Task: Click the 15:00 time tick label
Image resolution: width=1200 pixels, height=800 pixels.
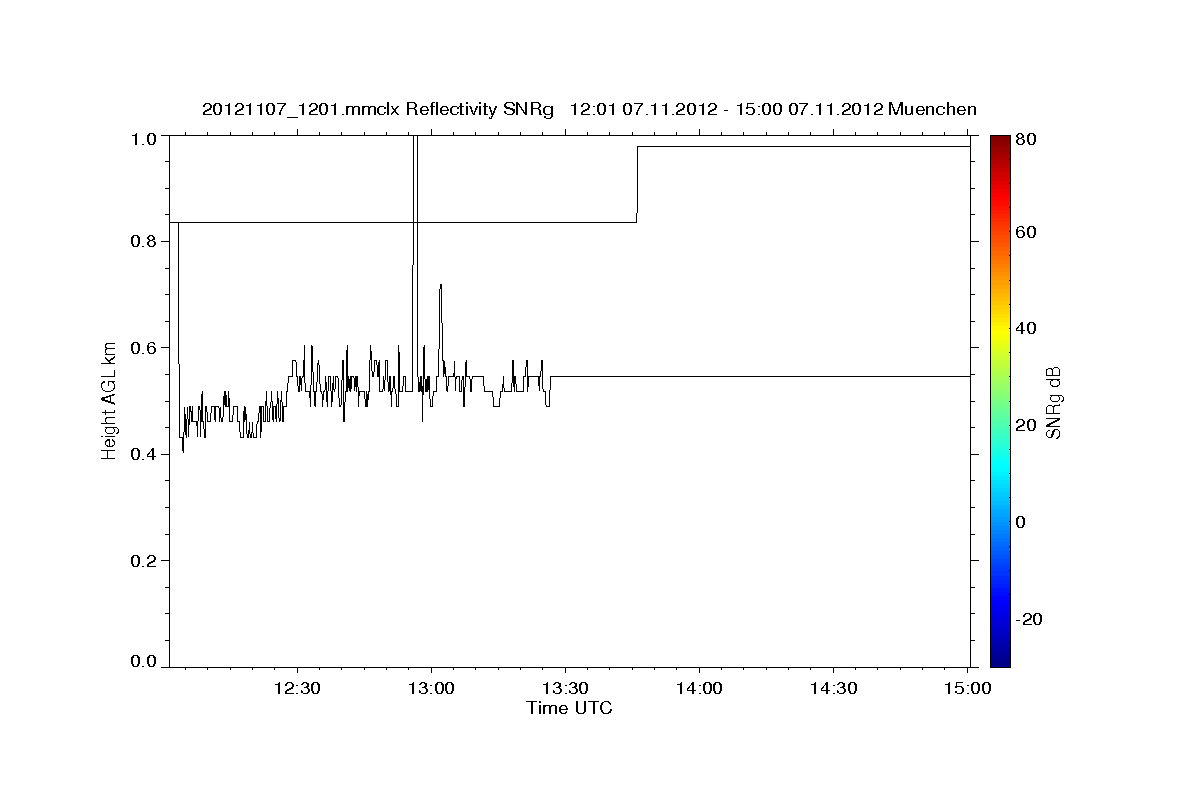Action: coord(966,689)
